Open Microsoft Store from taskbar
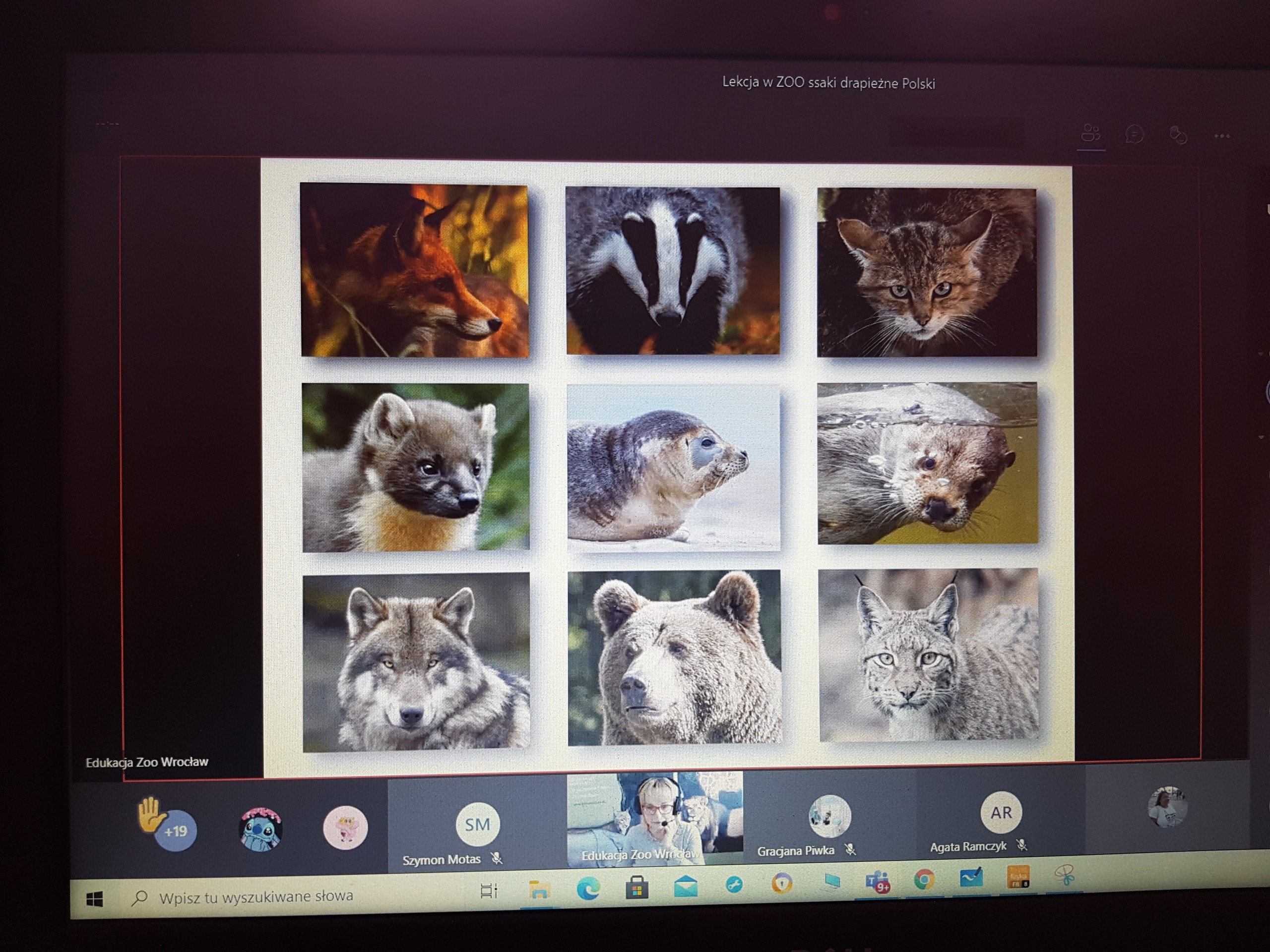Screen dimensions: 1270x952 [x=636, y=889]
